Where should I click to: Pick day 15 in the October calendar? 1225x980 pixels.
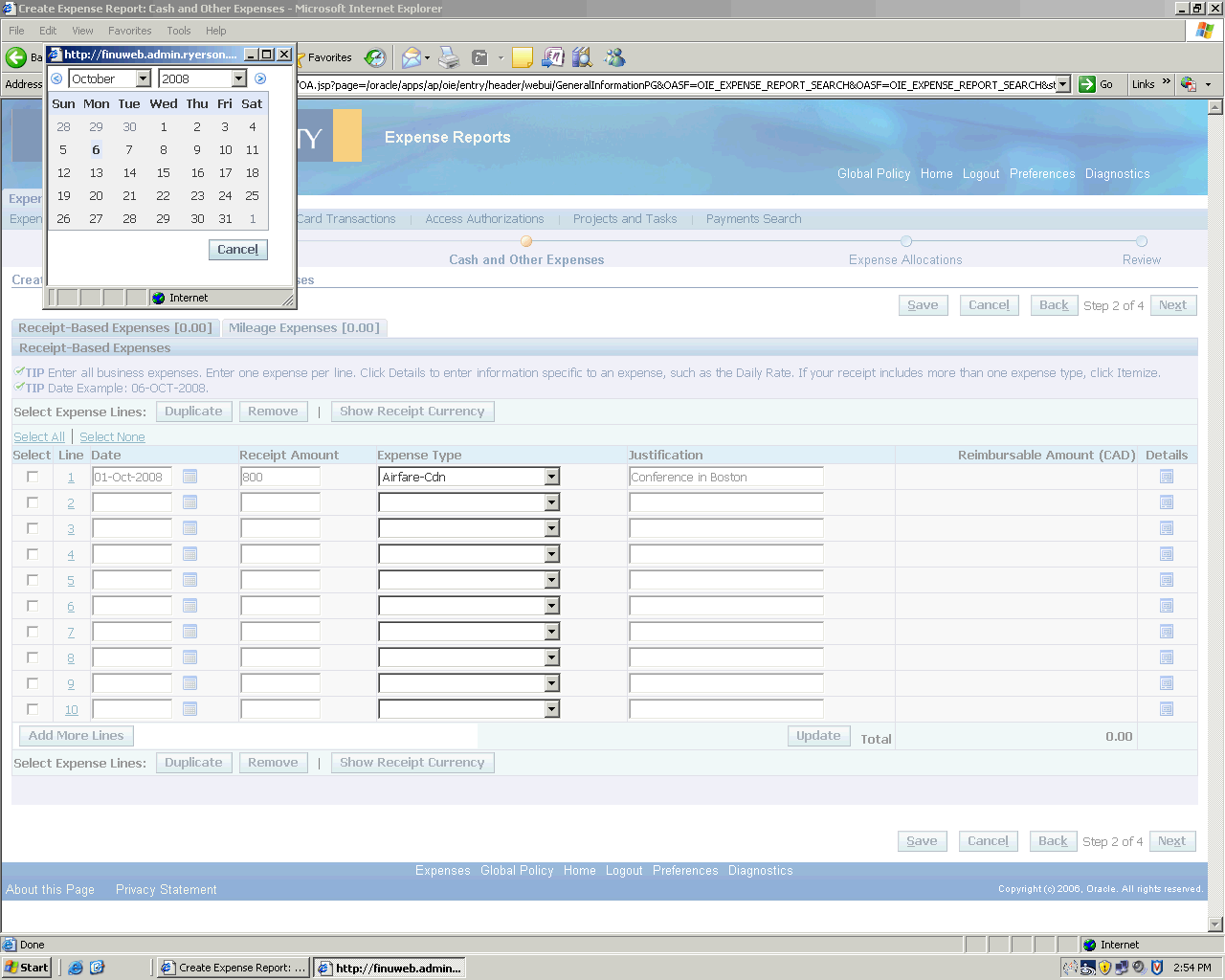click(x=164, y=173)
